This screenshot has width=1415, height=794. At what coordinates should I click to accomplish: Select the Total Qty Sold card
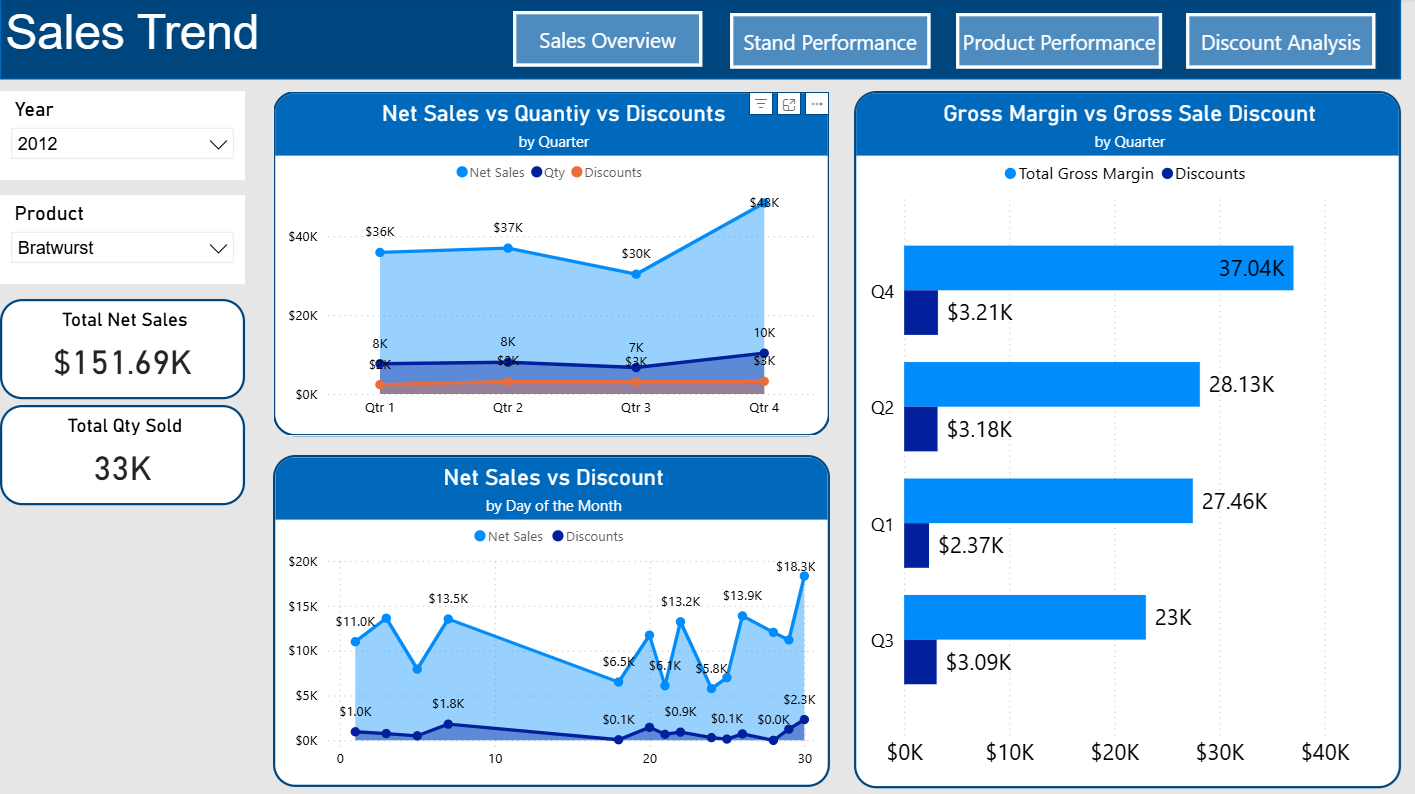tap(122, 454)
